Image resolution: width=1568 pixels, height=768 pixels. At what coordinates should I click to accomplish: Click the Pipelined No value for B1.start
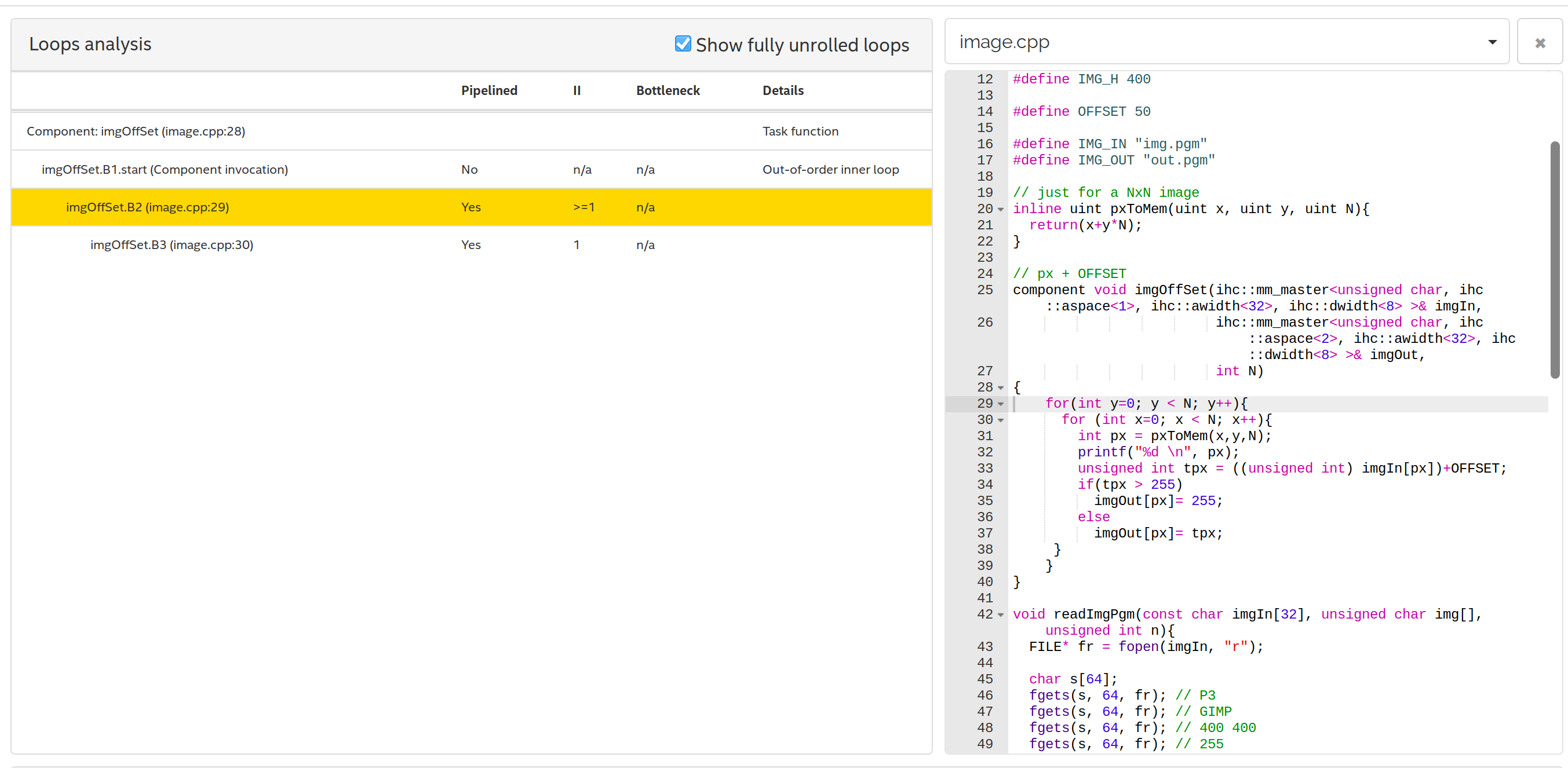[469, 170]
